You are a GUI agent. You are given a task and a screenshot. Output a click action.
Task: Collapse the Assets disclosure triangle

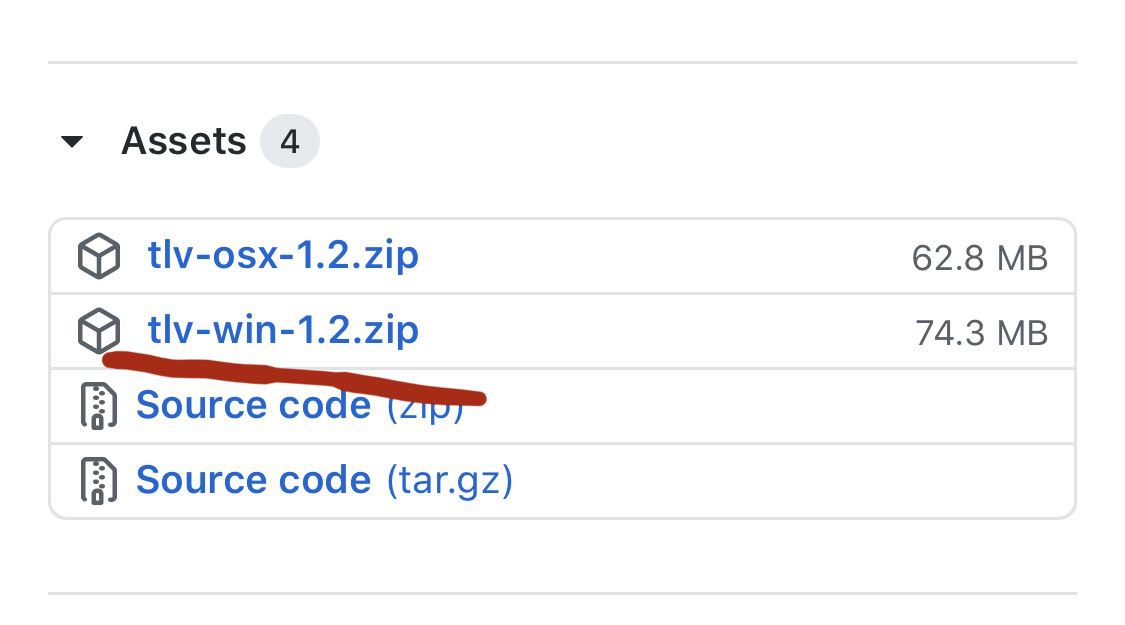pos(71,142)
